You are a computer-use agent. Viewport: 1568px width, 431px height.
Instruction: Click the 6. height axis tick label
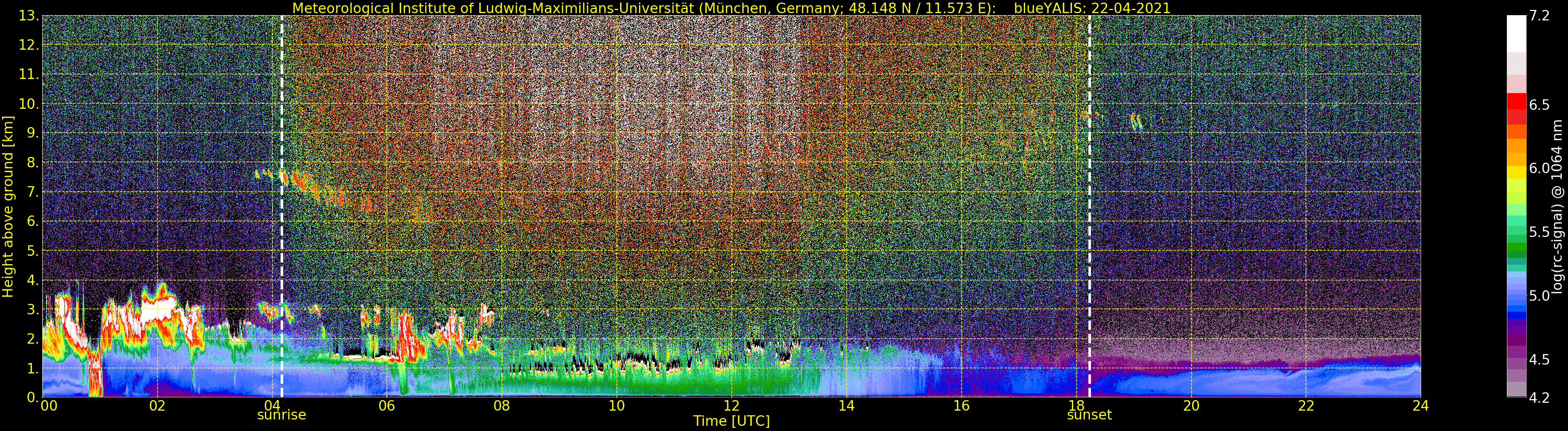[x=32, y=221]
